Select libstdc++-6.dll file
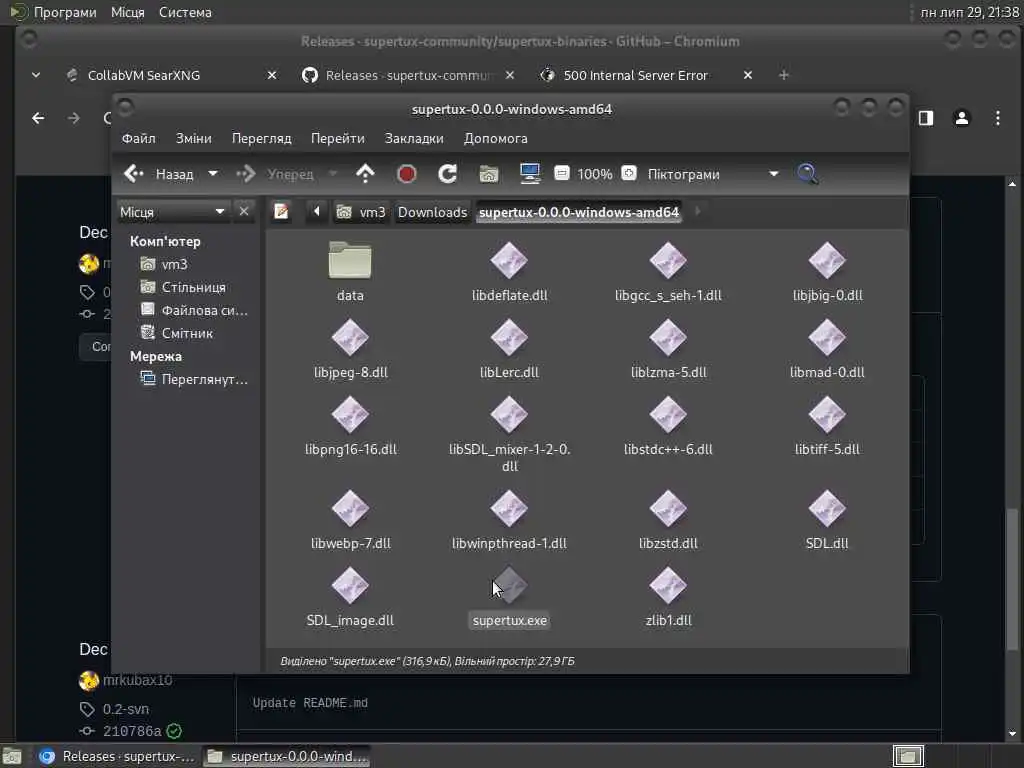Viewport: 1024px width, 768px height. [x=668, y=425]
